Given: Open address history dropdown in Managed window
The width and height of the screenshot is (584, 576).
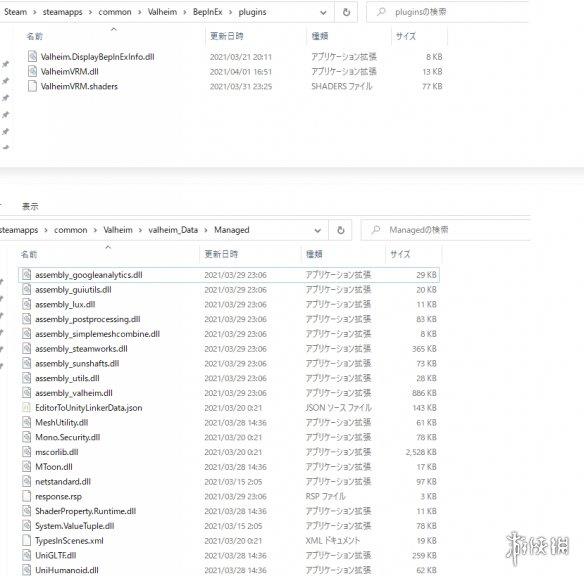Looking at the screenshot, I should coord(318,230).
